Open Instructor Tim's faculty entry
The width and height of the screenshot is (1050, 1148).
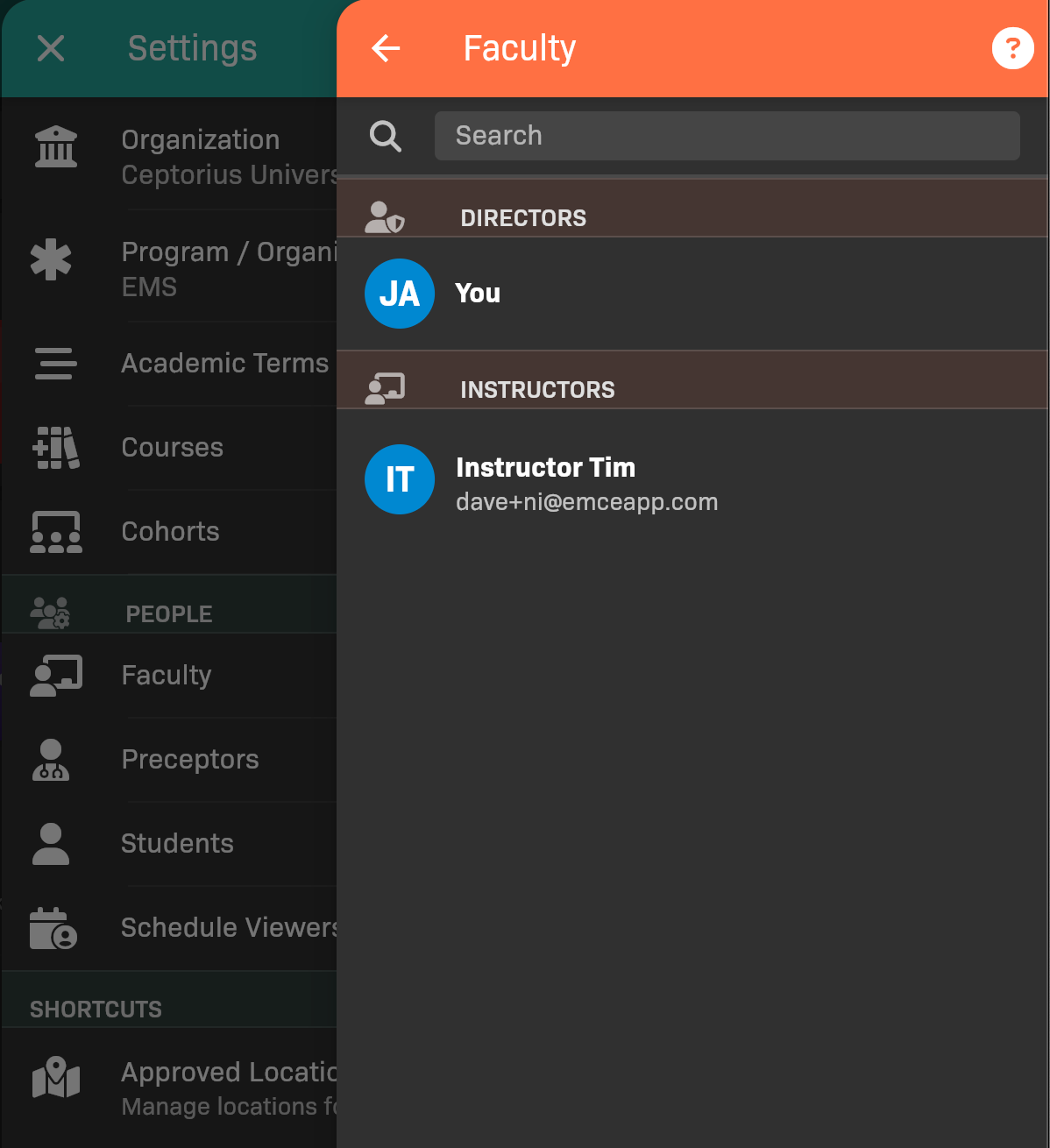pyautogui.click(x=586, y=483)
